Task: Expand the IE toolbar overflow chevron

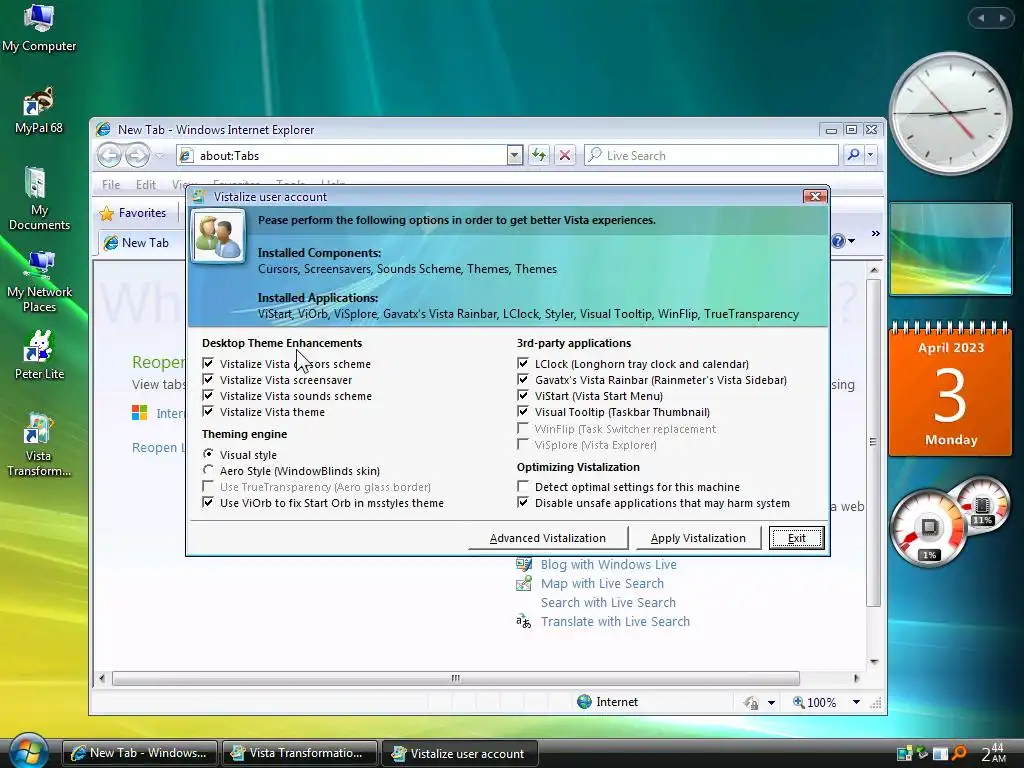Action: coord(875,234)
